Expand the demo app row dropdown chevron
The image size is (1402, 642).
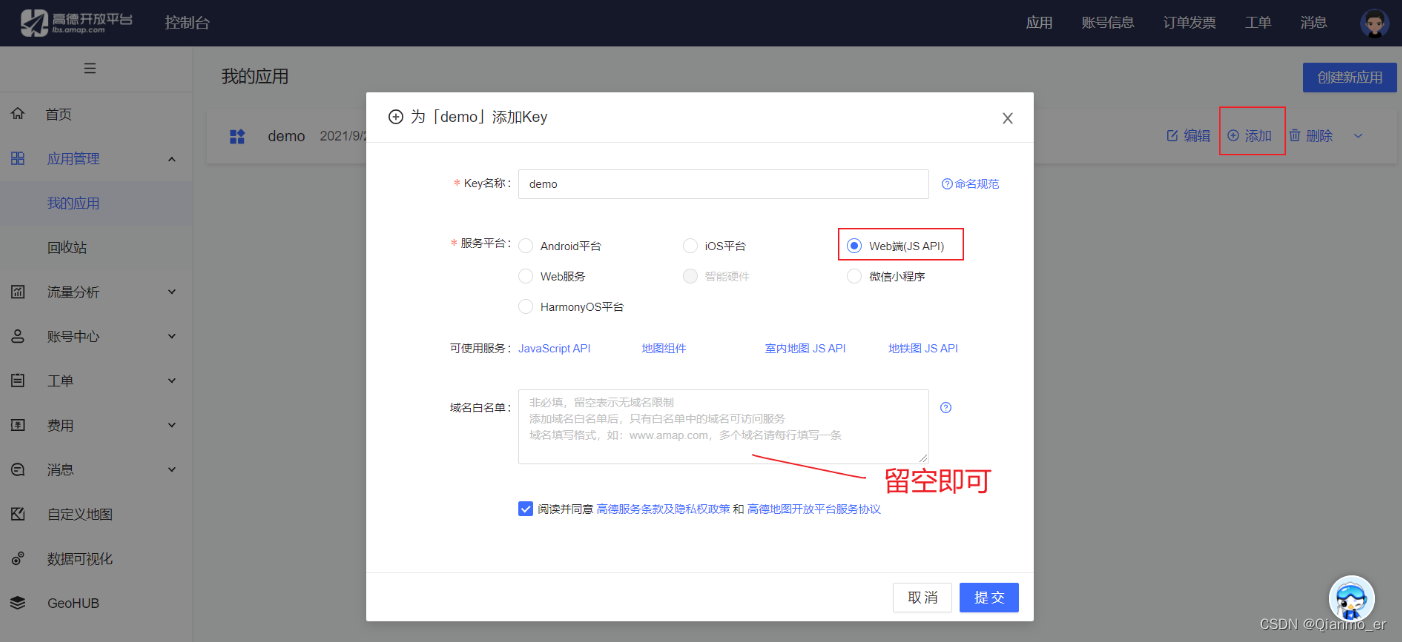coord(1358,136)
